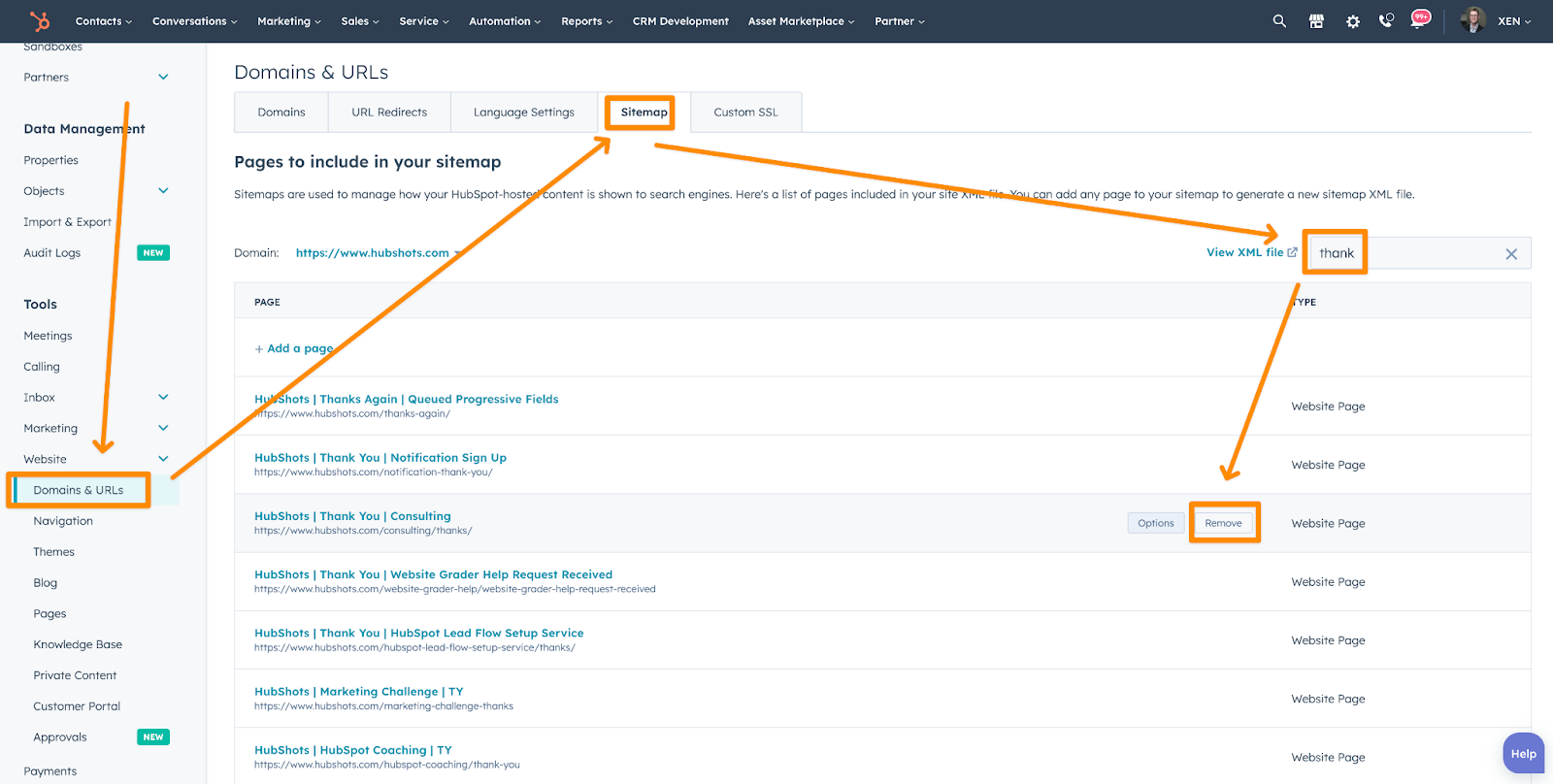Click the HubSpot sprocket logo
The height and width of the screenshot is (784, 1553).
40,20
